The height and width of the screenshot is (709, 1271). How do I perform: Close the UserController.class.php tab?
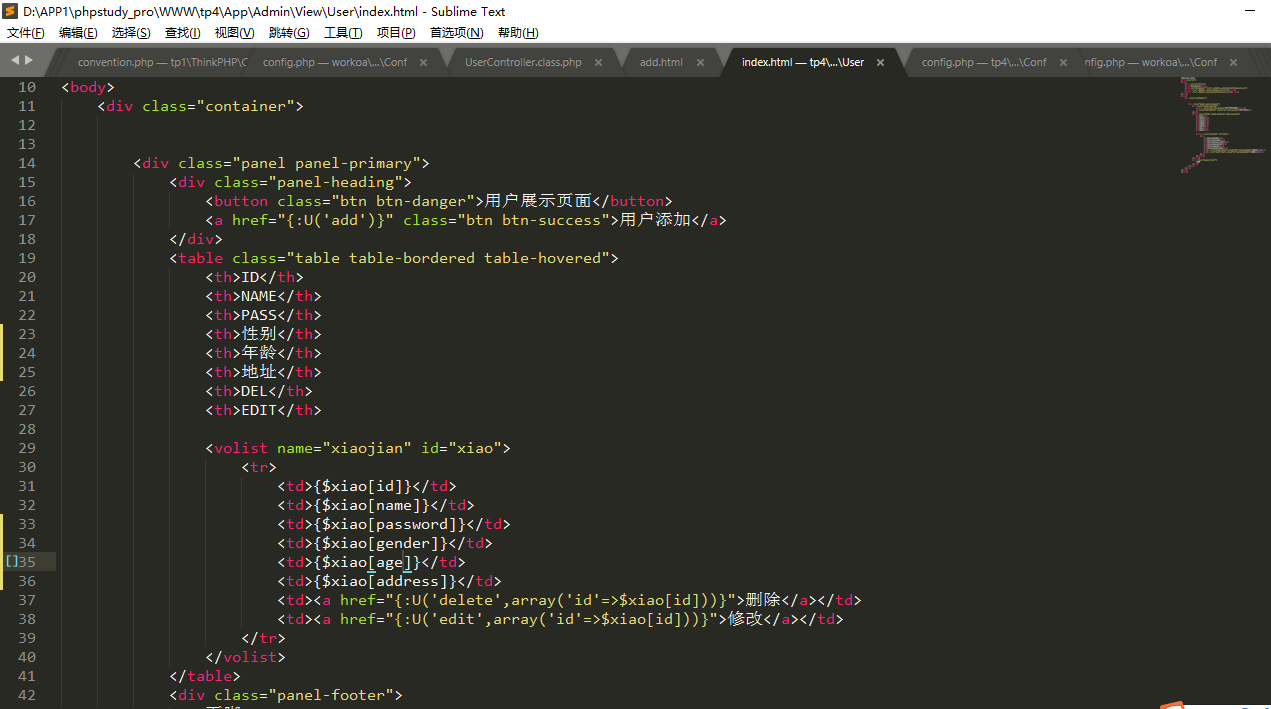pyautogui.click(x=599, y=62)
